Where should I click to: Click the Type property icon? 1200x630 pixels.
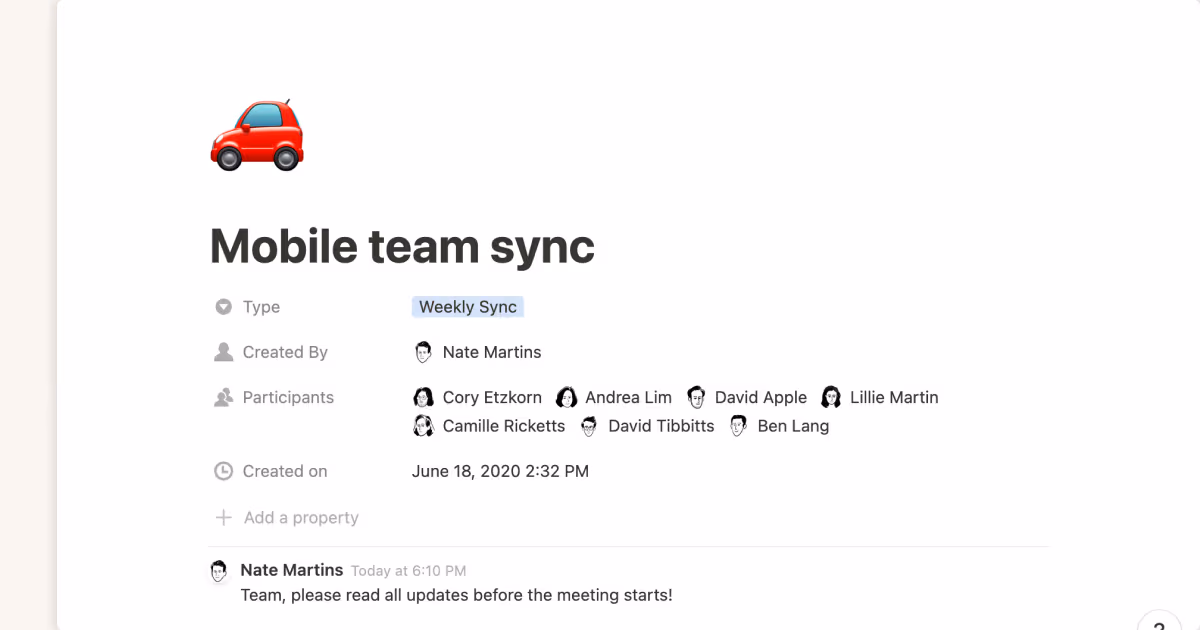(222, 306)
